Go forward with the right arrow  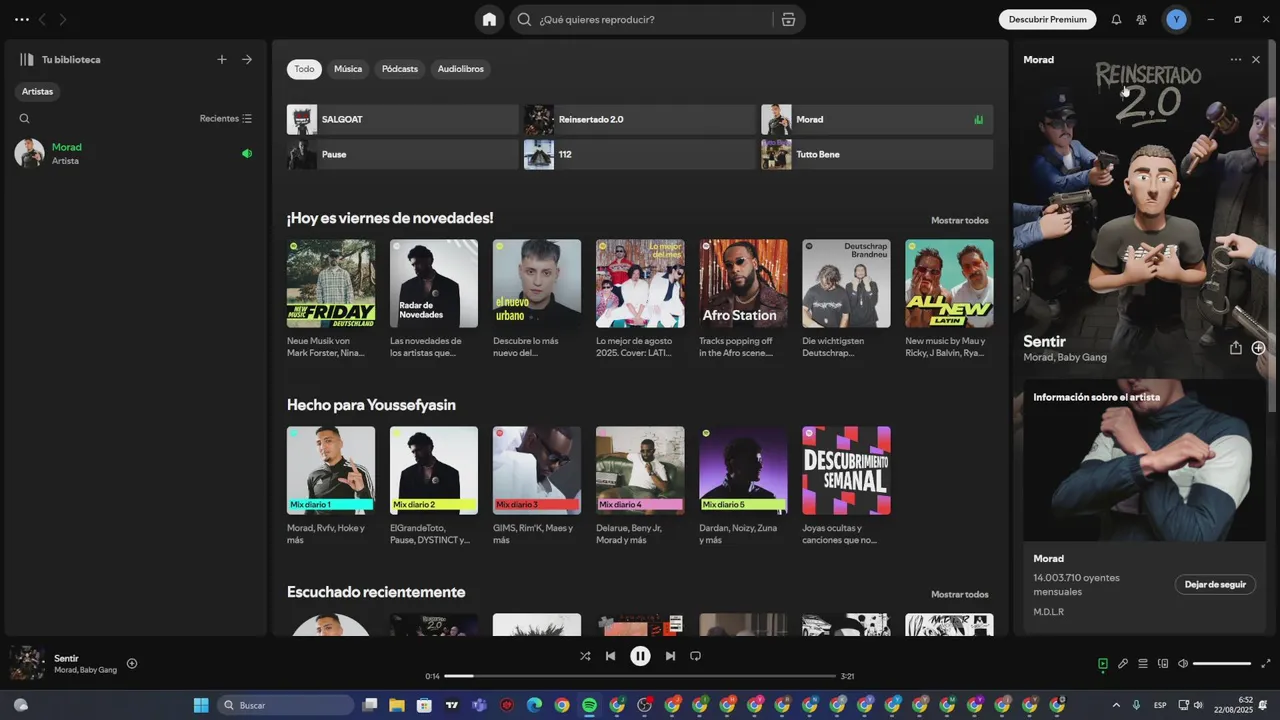pos(63,19)
